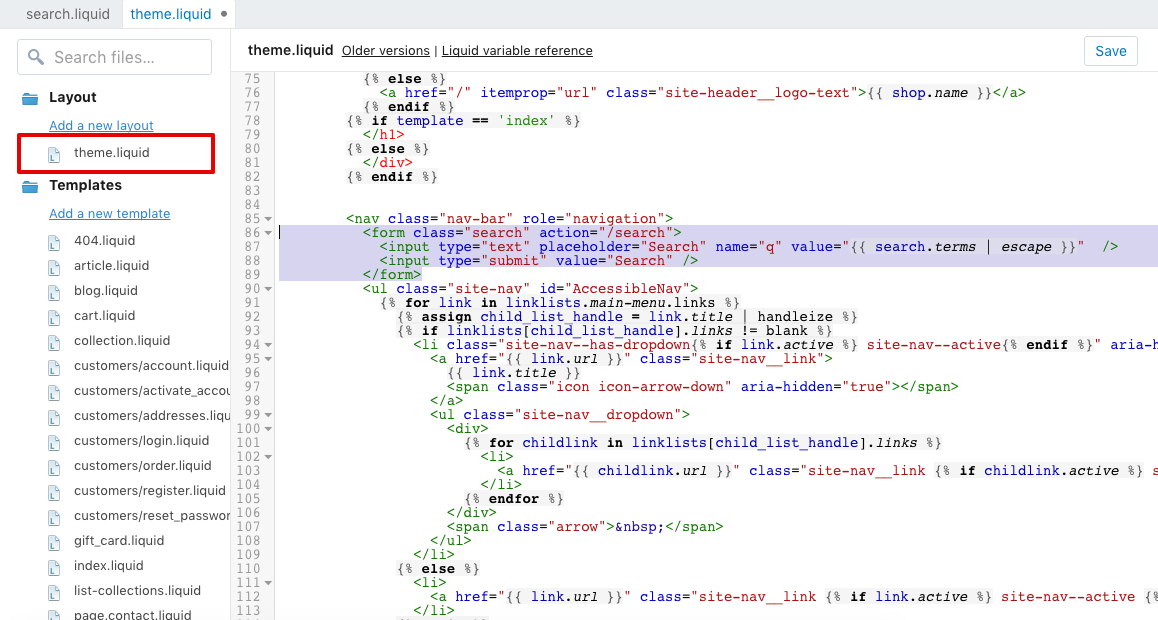Collapse code fold at line 102
1158x620 pixels.
[268, 458]
